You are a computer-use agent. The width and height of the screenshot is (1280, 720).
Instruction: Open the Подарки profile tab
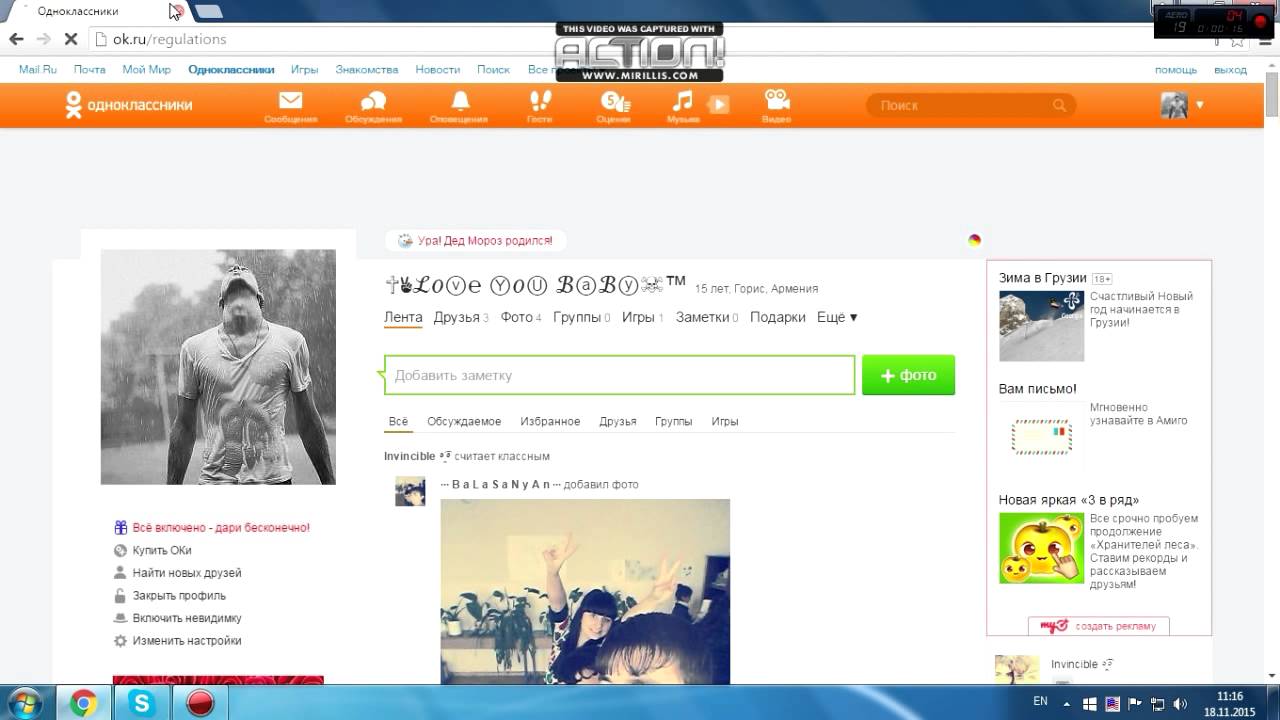(x=777, y=317)
